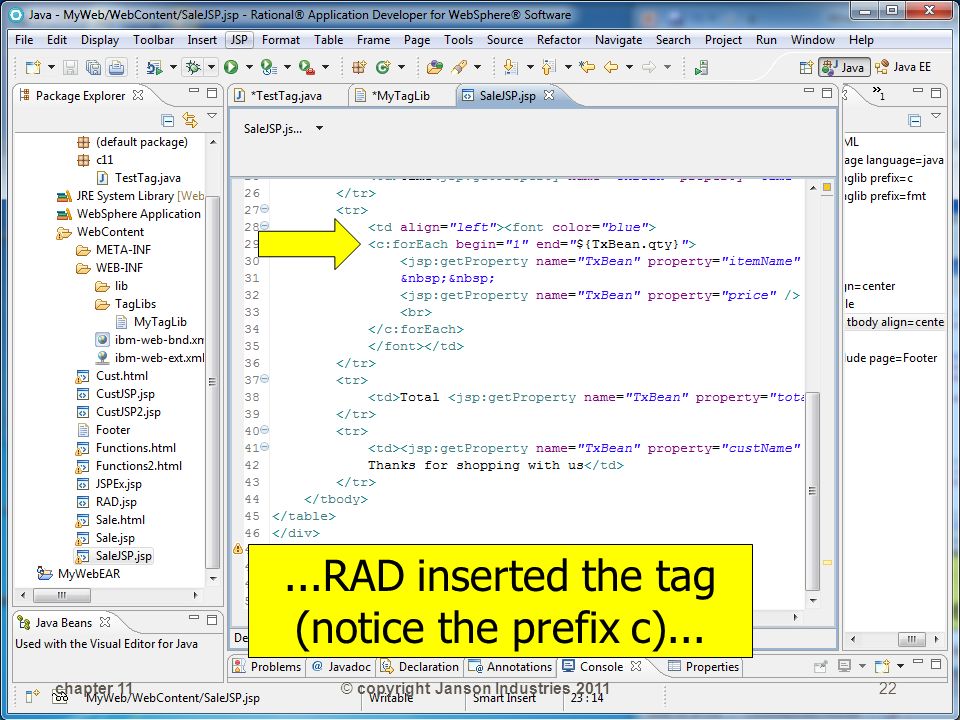Select the MyTagLib file in tree
The height and width of the screenshot is (720, 960).
pyautogui.click(x=159, y=322)
